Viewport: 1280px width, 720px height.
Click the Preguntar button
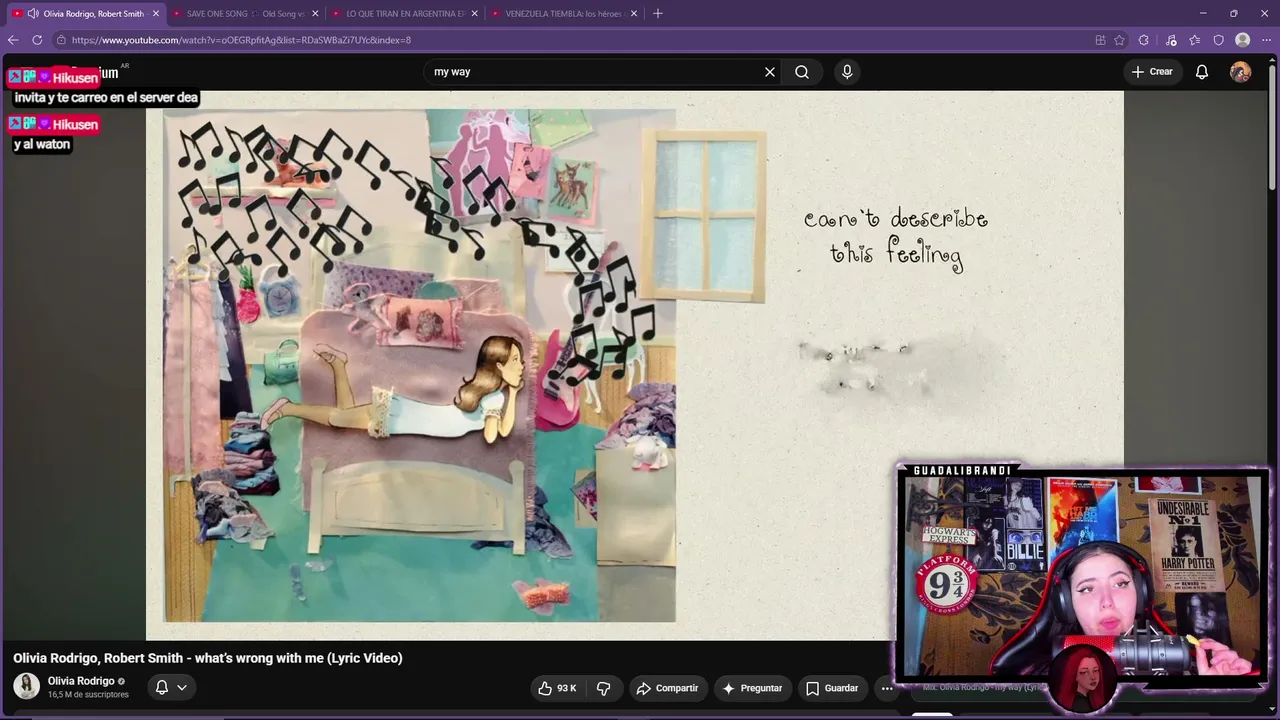click(753, 688)
